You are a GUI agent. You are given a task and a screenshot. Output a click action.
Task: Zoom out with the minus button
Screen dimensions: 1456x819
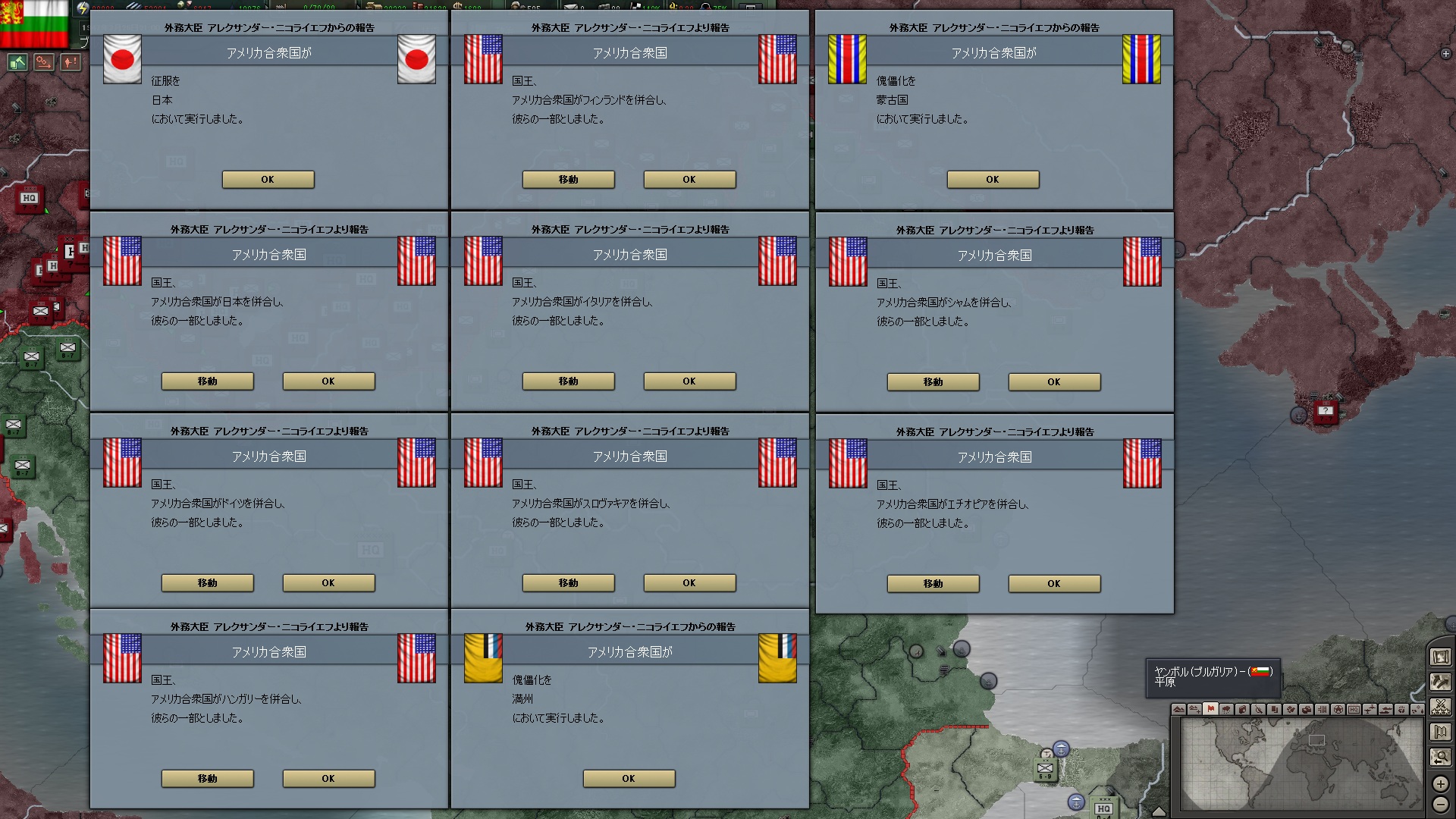tap(1441, 804)
